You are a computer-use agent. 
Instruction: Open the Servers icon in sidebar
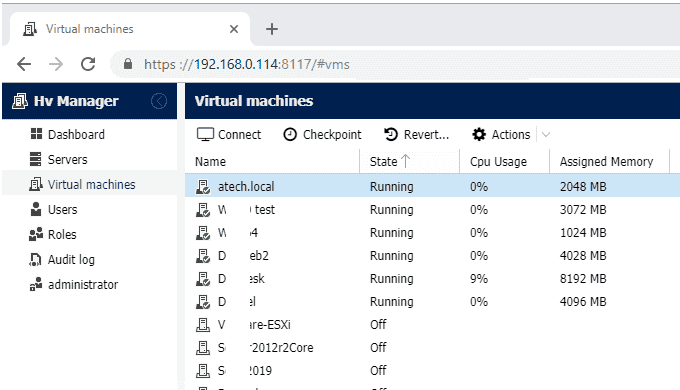[36, 159]
